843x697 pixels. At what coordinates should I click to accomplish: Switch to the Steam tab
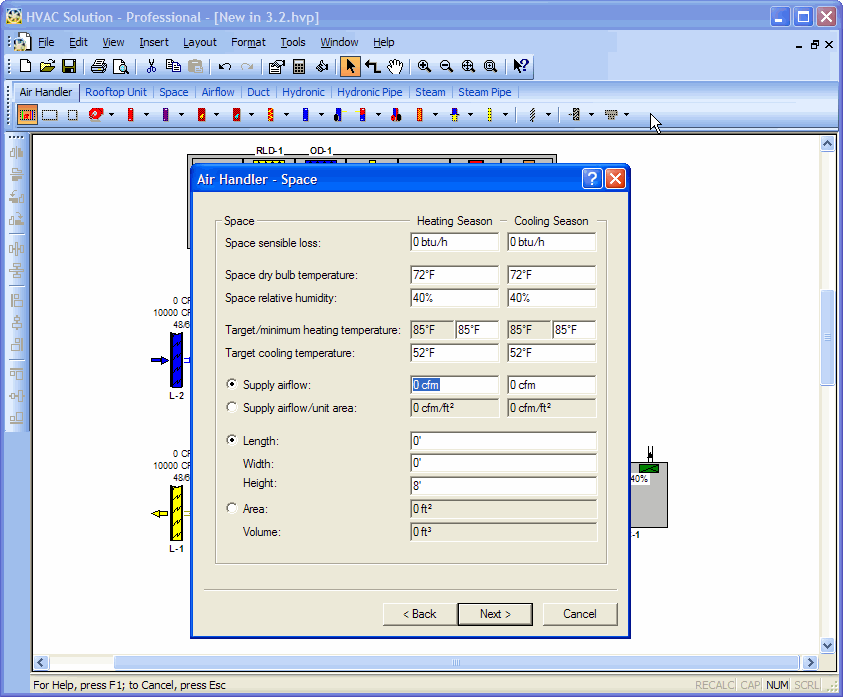coord(430,92)
